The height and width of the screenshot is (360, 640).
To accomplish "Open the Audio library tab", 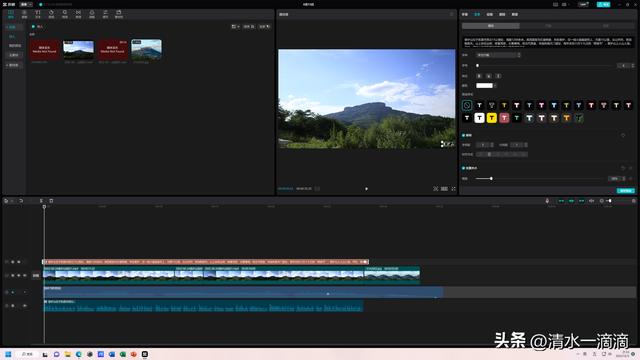I will click(24, 14).
